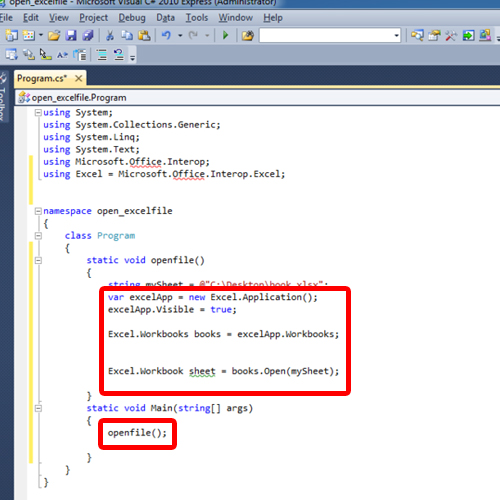This screenshot has width=500, height=500.
Task: Open the open_excelfile.Program types navigation dropdown
Action: click(x=257, y=97)
